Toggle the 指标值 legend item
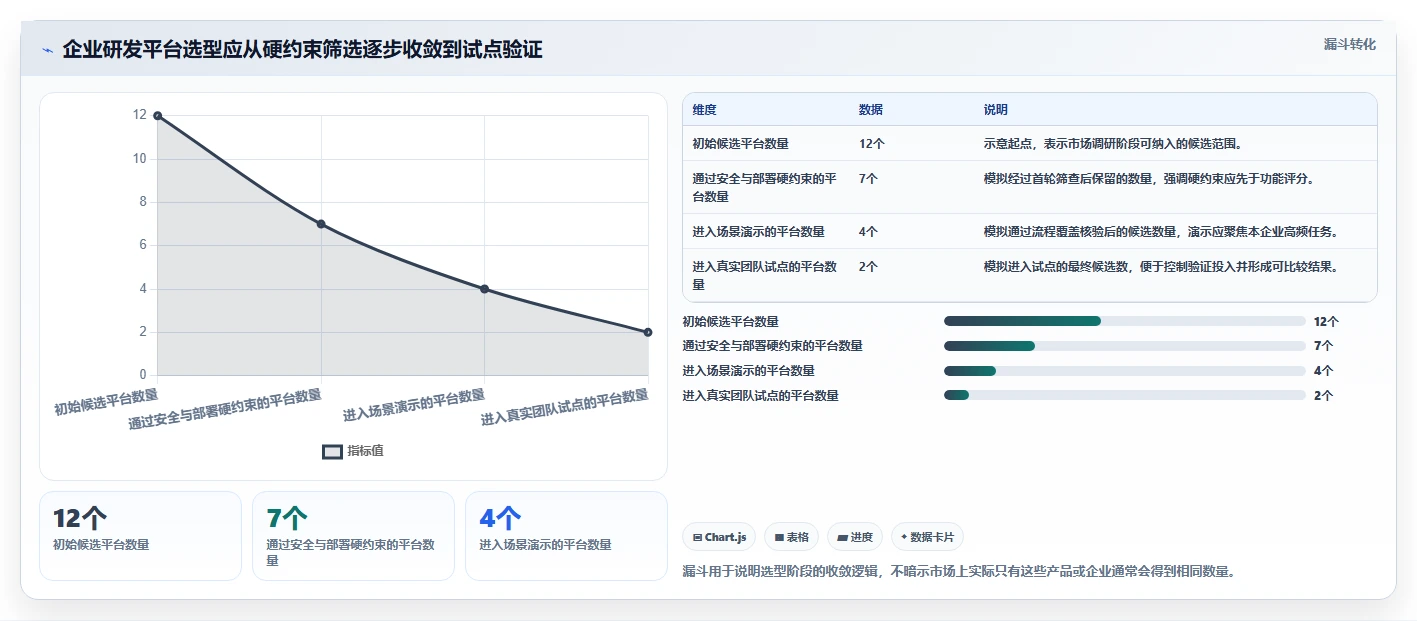This screenshot has height=621, width=1417. [353, 451]
